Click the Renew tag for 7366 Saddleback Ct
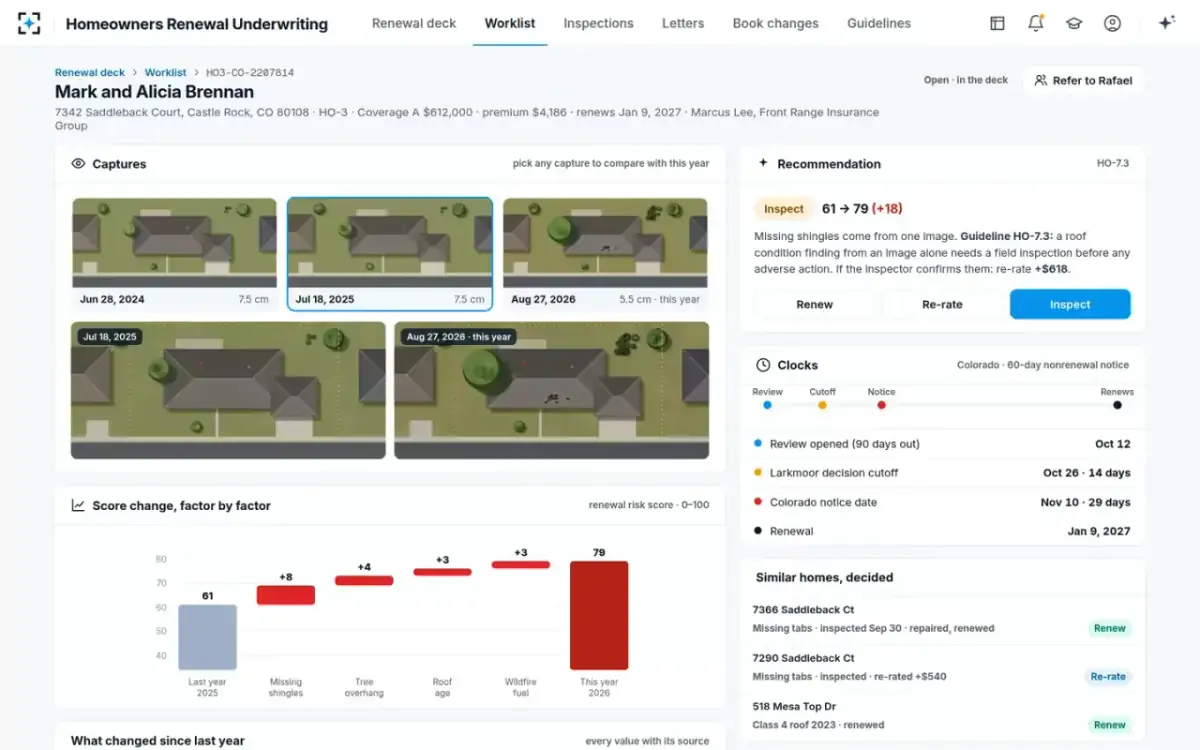 pyautogui.click(x=1110, y=629)
